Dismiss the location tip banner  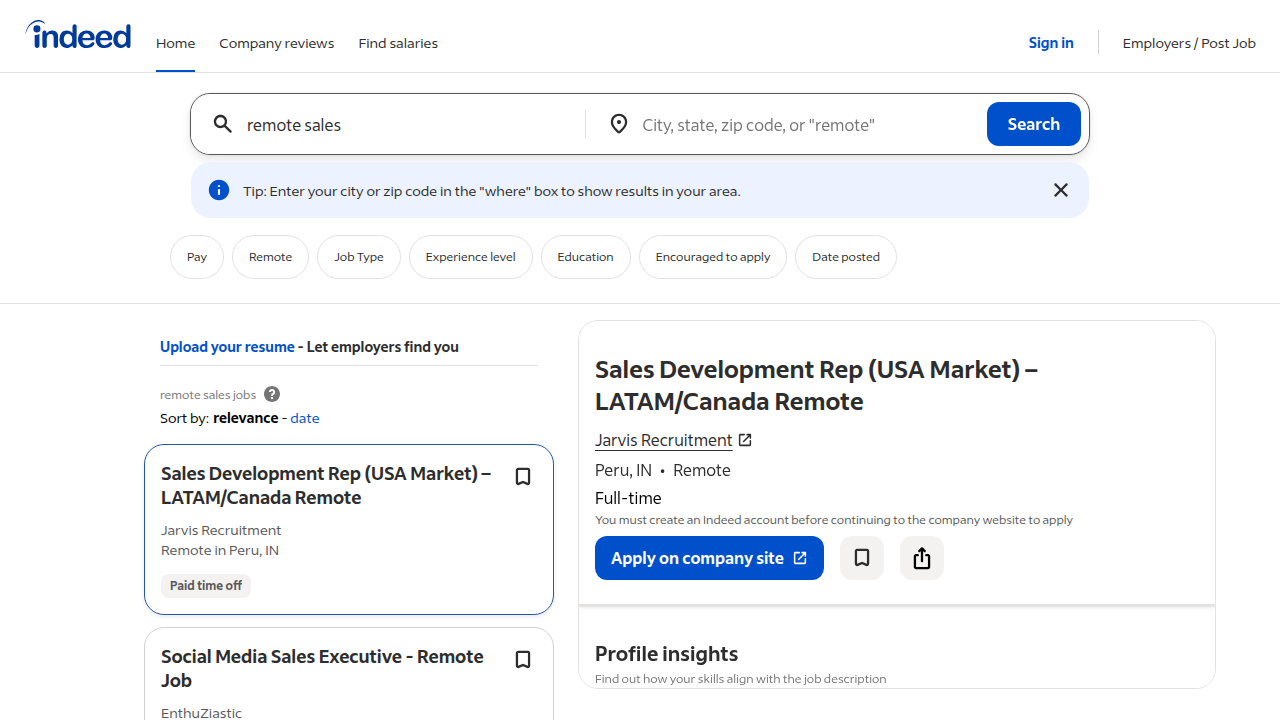[1061, 190]
